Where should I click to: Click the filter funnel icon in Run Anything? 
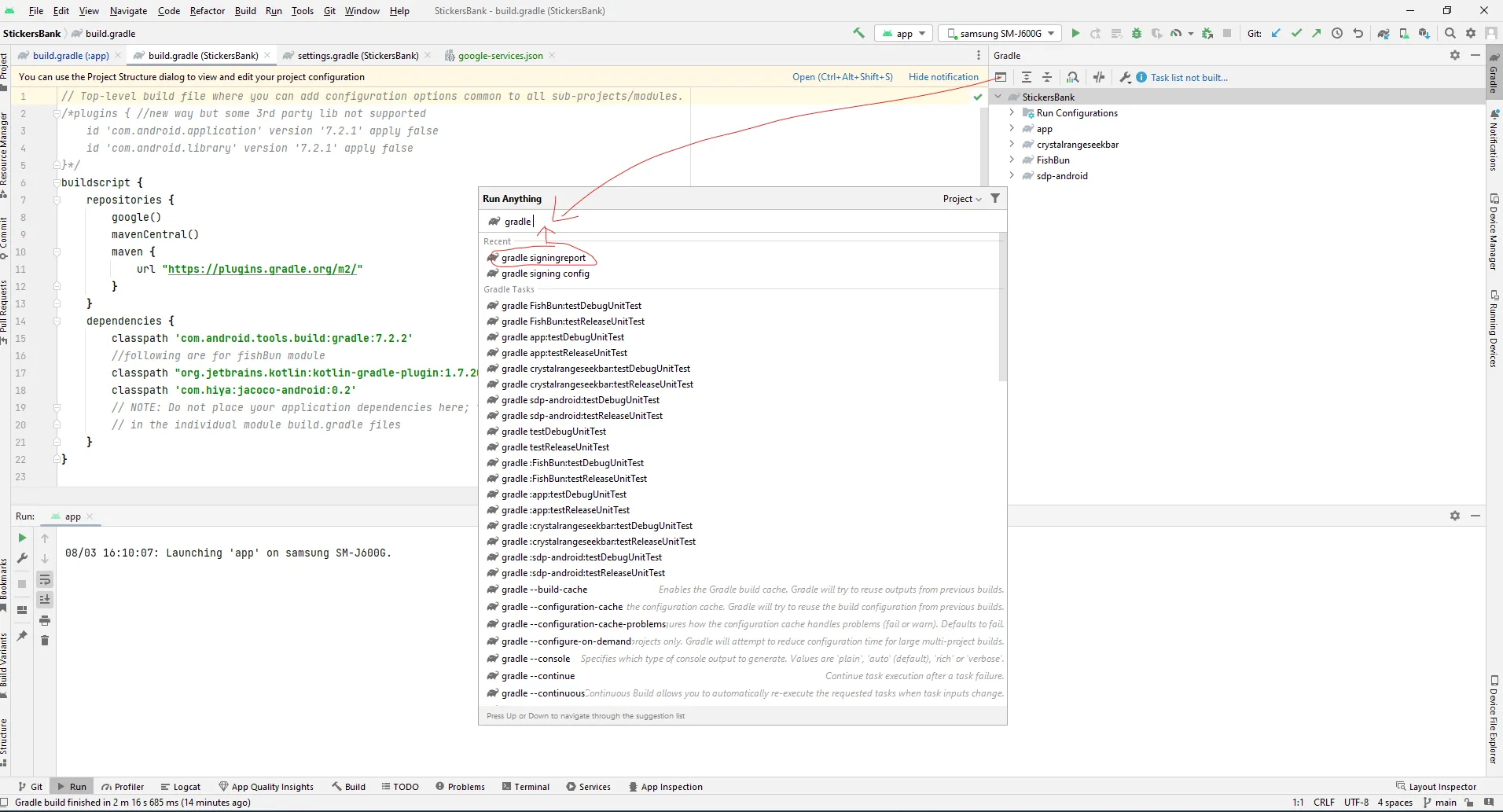click(995, 198)
